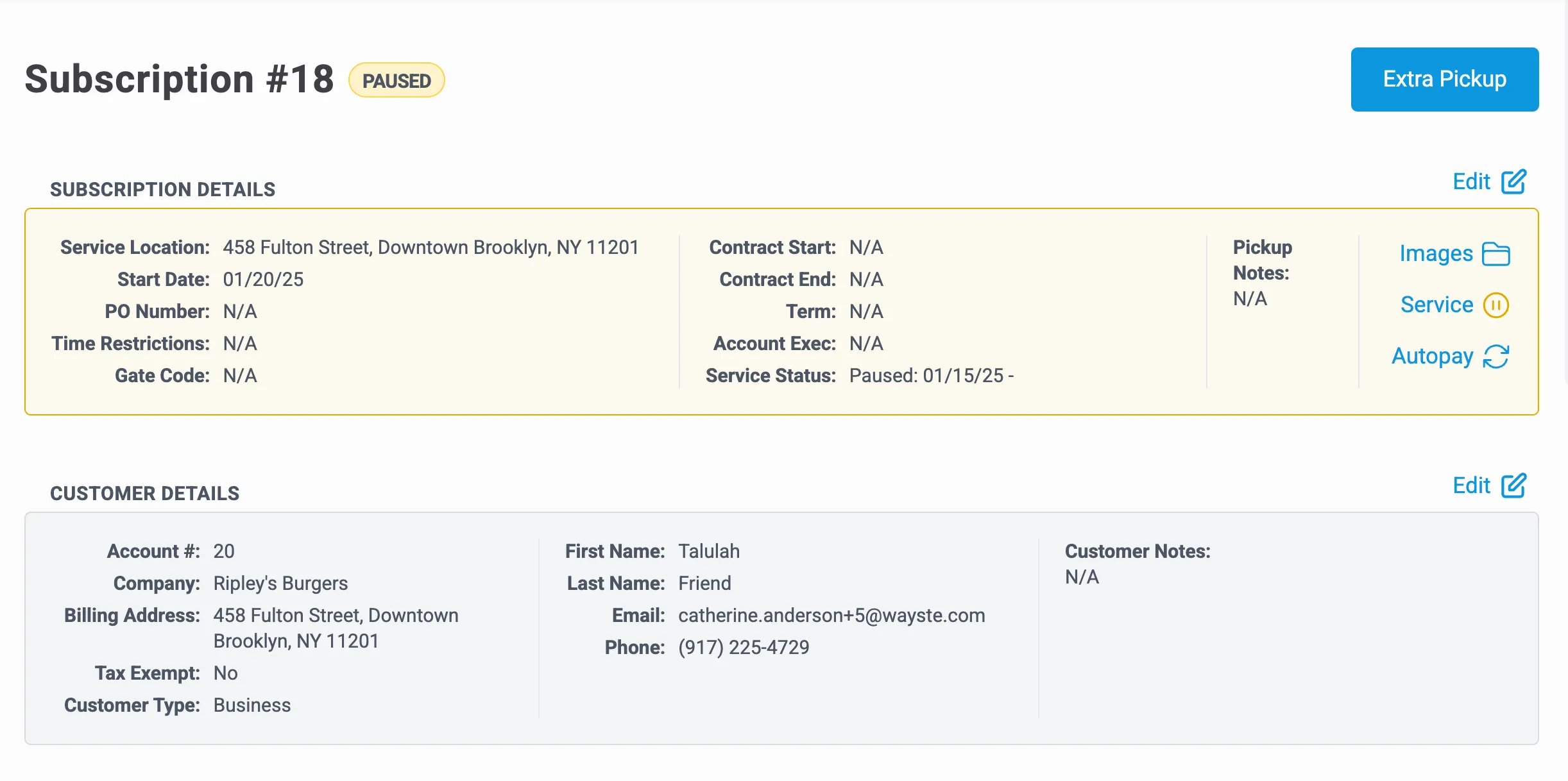Screen dimensions: 1568x781
Task: Open the Images folder icon
Action: tap(1496, 254)
